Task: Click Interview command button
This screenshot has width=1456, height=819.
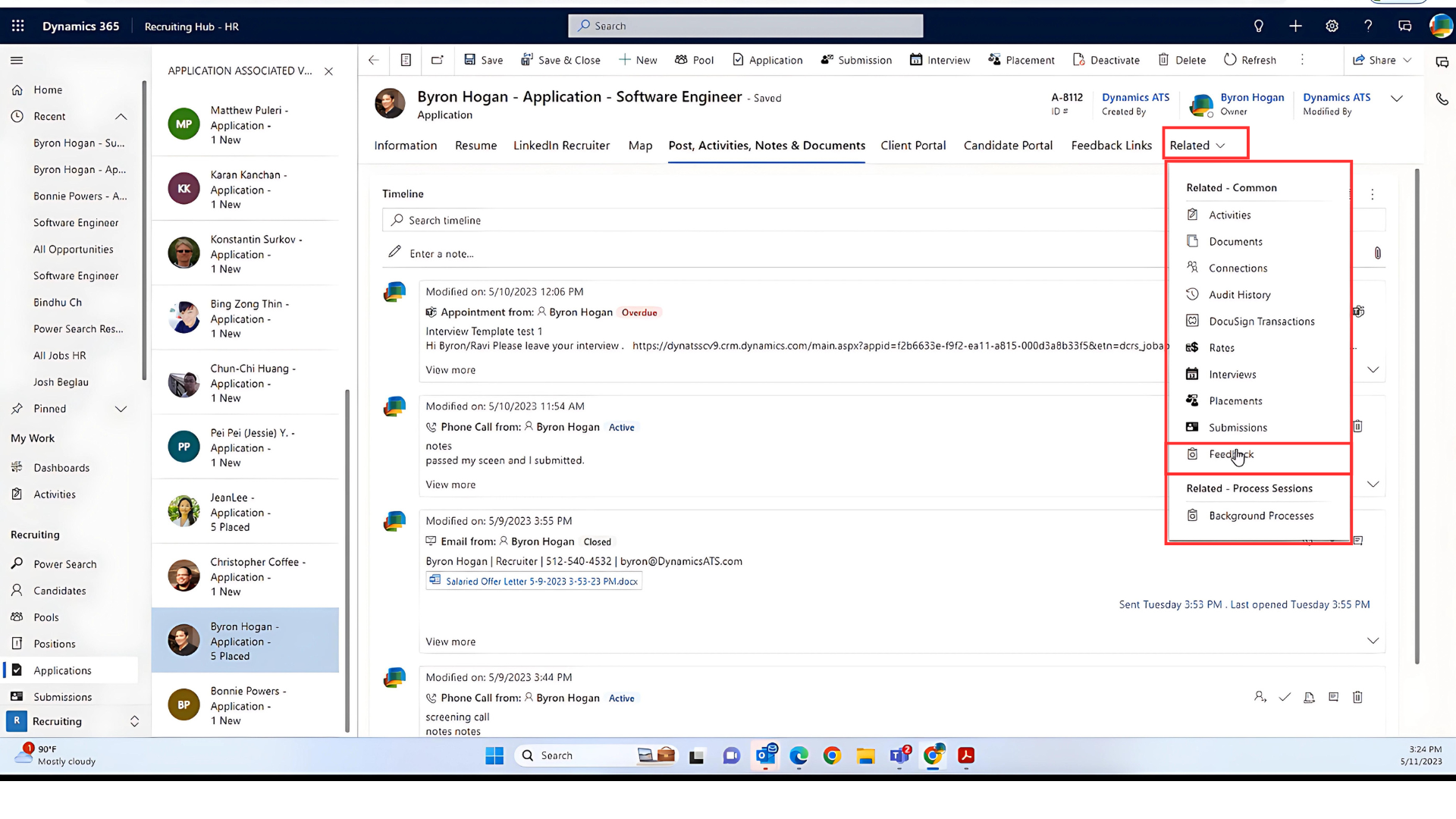Action: (x=940, y=60)
